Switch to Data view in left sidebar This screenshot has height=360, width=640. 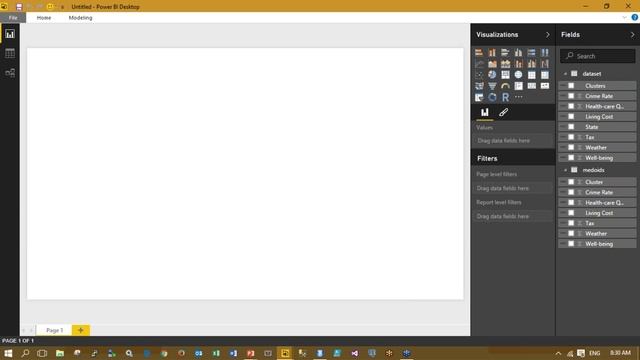click(x=10, y=53)
